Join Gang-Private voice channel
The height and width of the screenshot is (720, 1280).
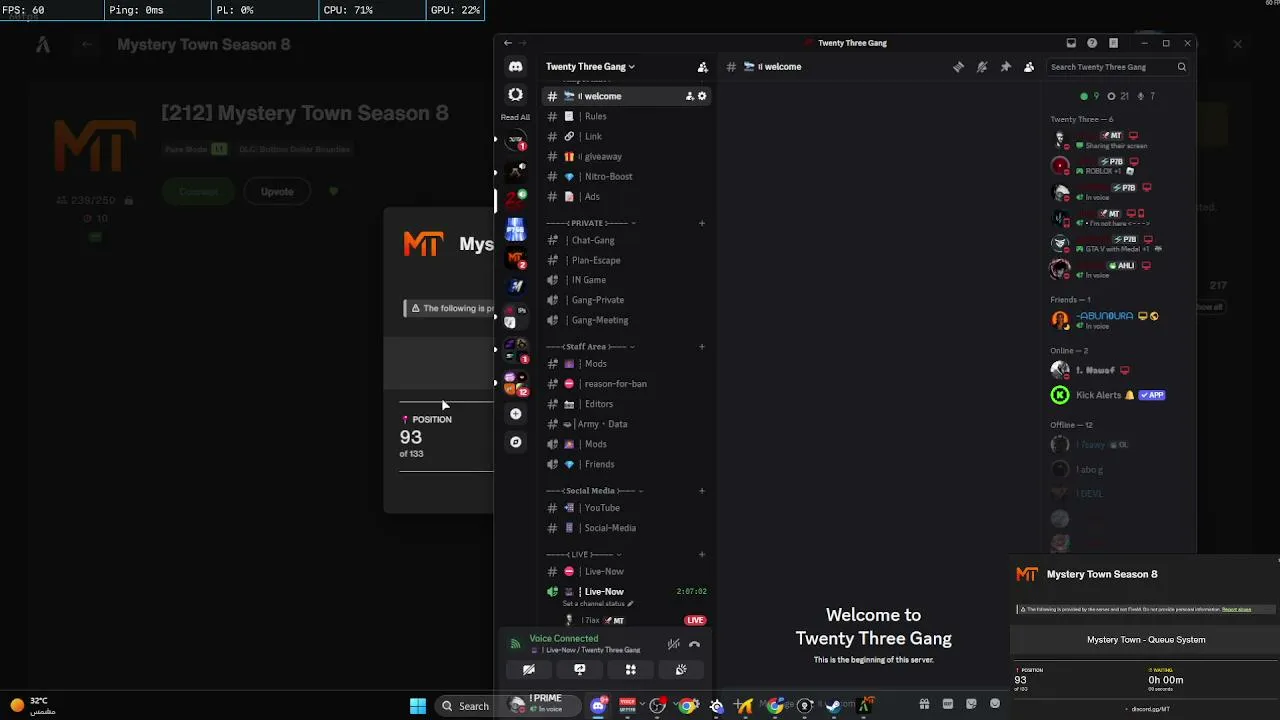[627, 300]
